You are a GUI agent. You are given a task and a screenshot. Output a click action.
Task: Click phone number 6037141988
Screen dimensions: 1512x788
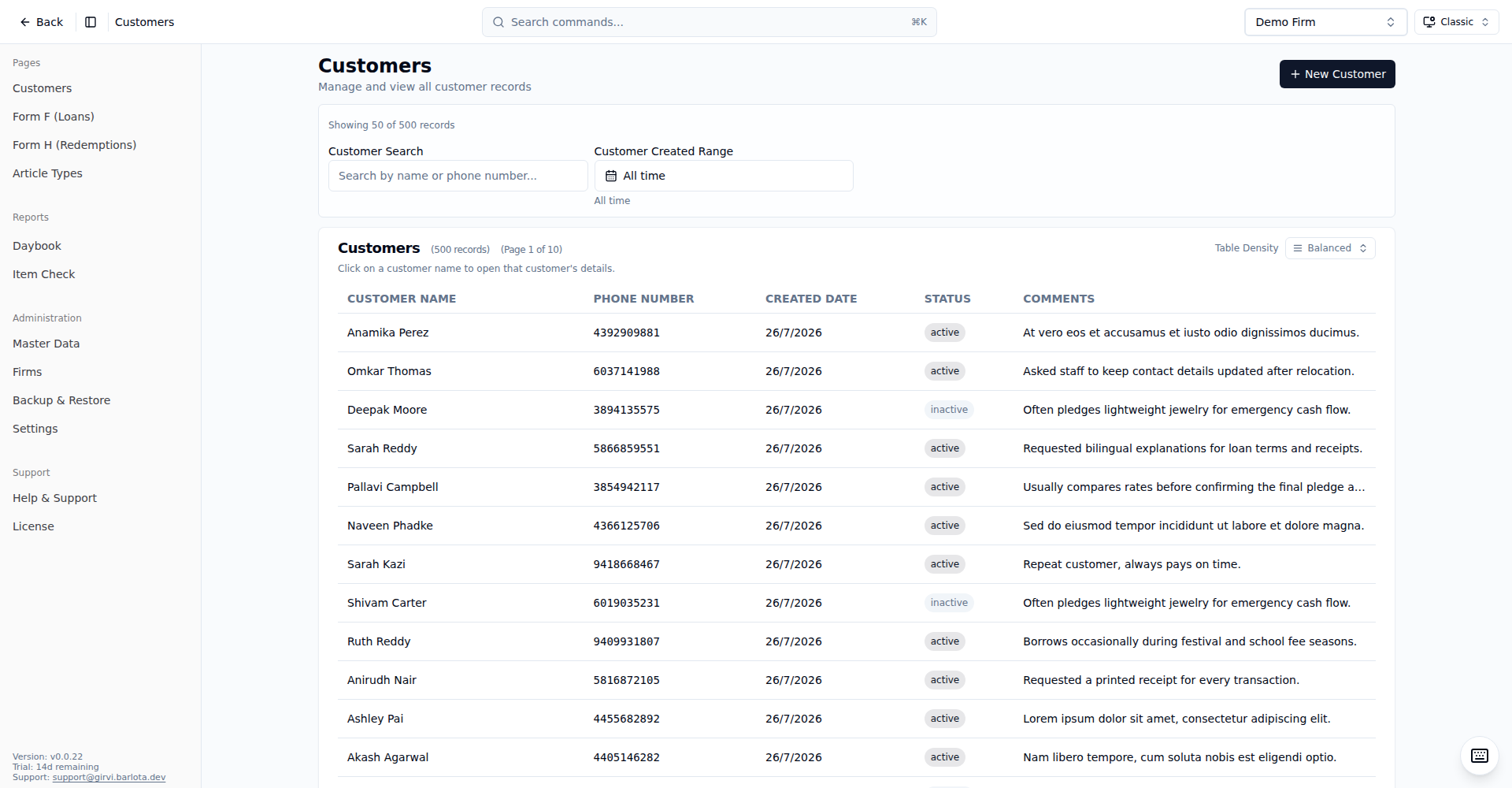point(626,371)
